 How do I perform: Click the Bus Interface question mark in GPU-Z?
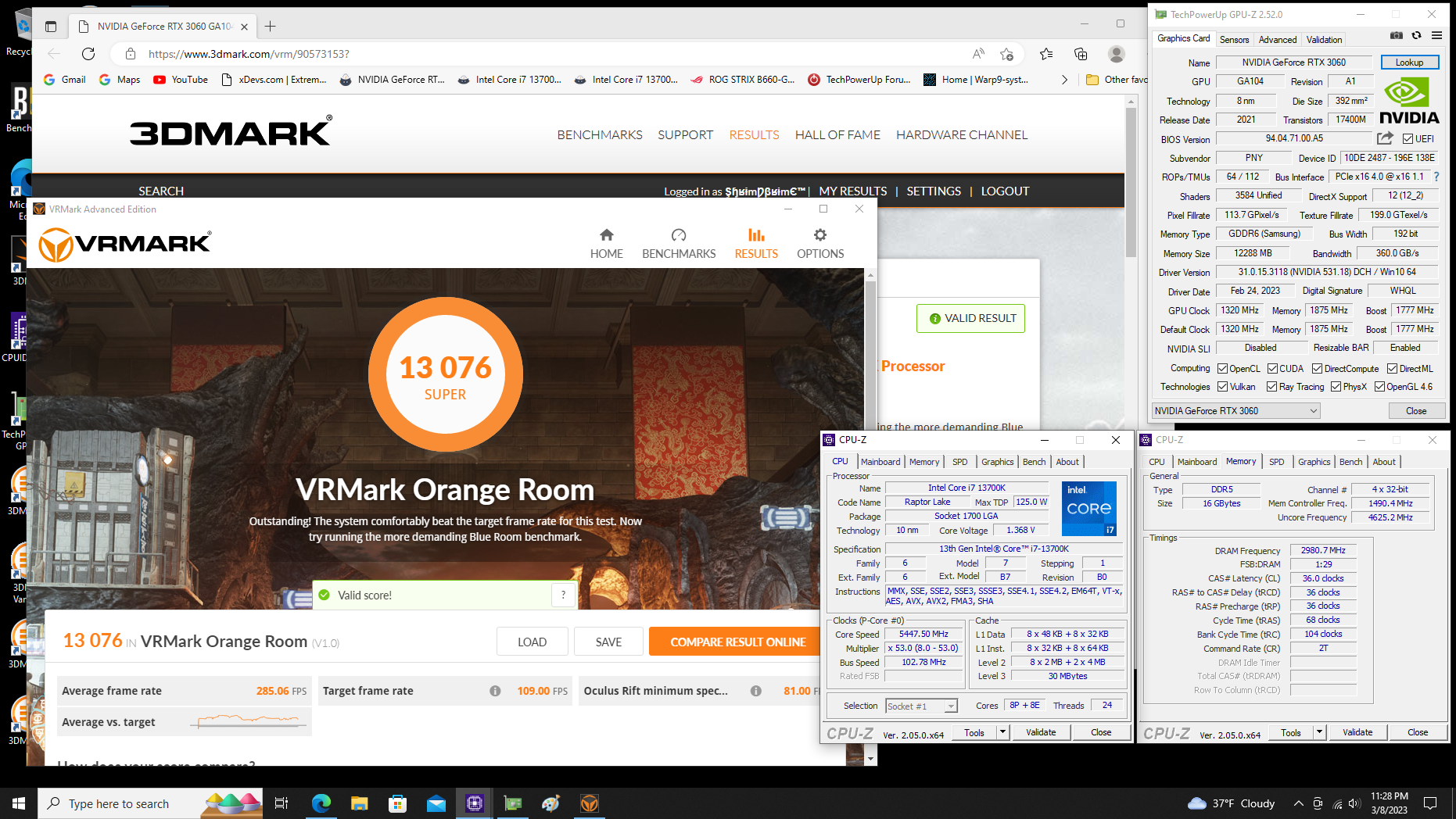coord(1436,177)
